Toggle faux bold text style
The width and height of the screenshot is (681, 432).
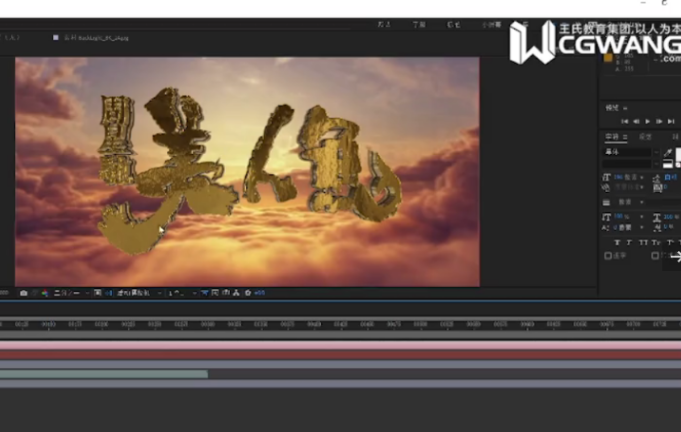point(617,242)
